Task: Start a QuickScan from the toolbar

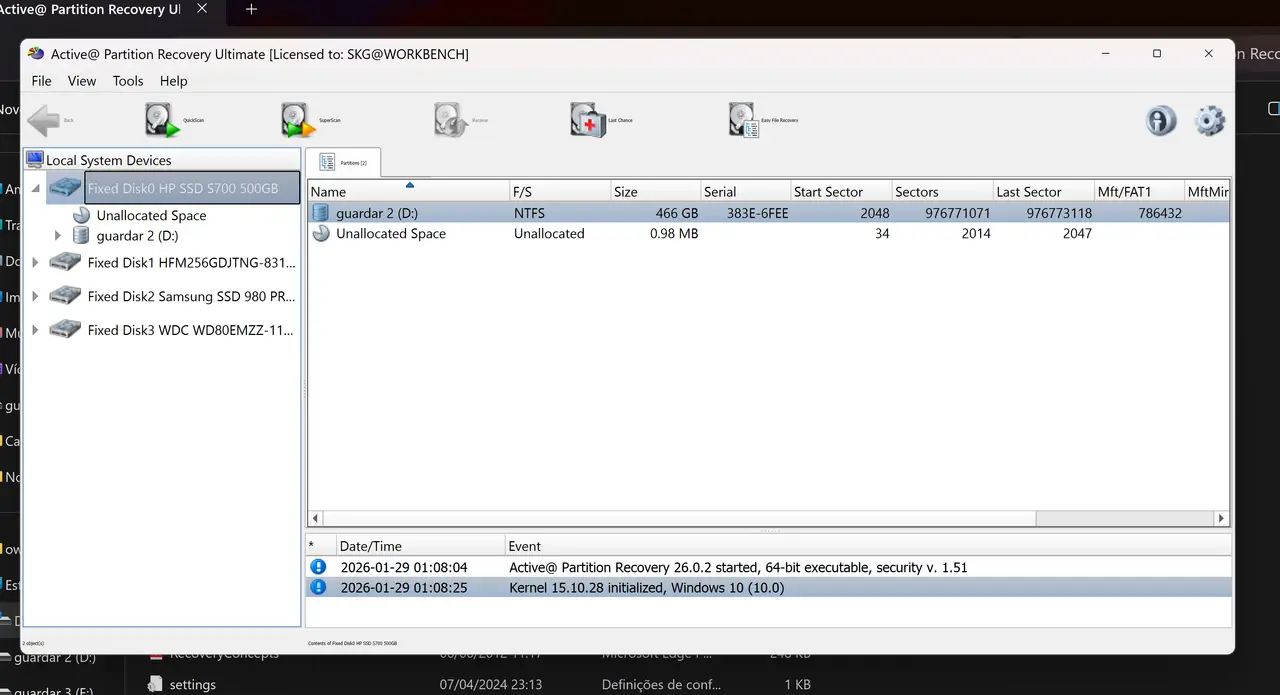Action: click(176, 120)
